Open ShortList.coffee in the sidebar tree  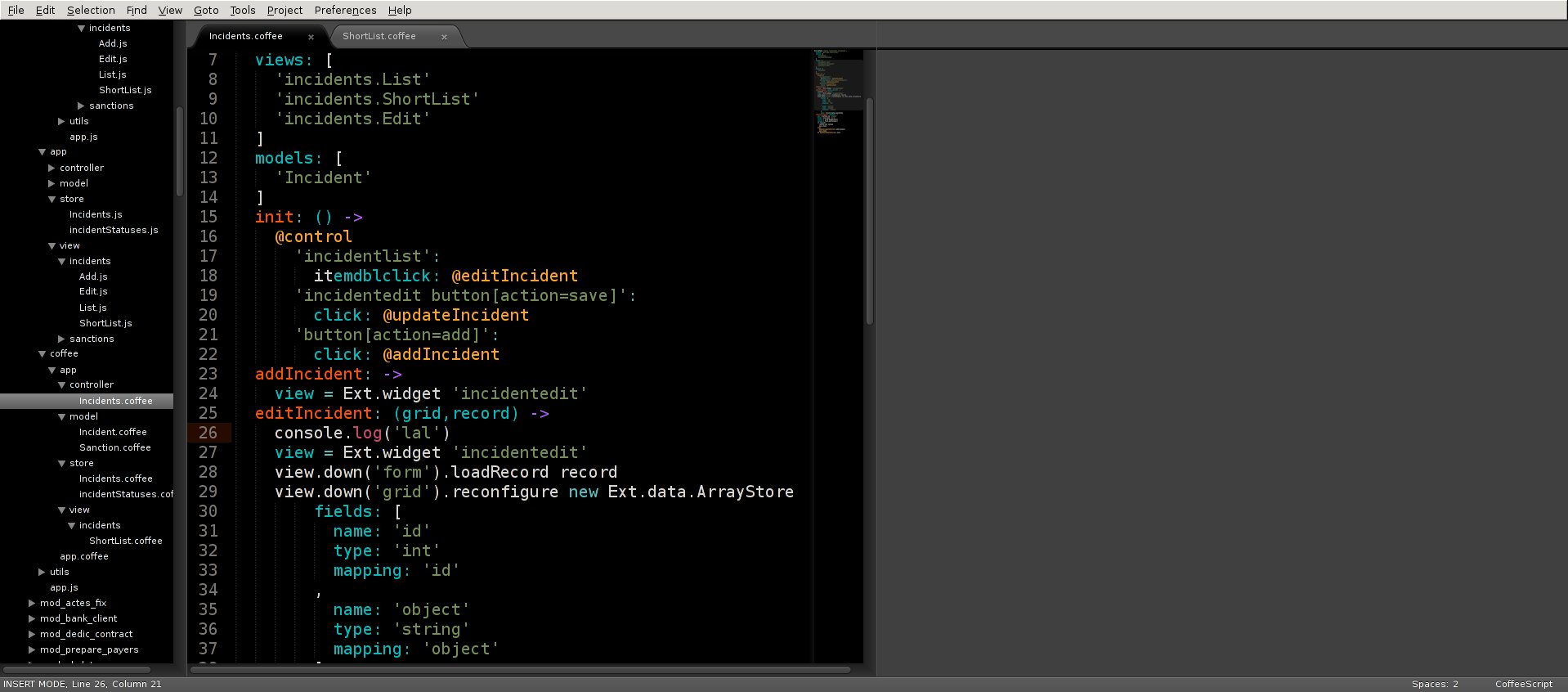(x=126, y=541)
